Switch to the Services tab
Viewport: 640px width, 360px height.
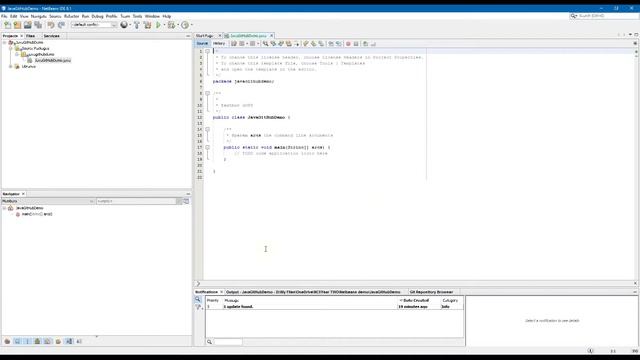click(52, 36)
